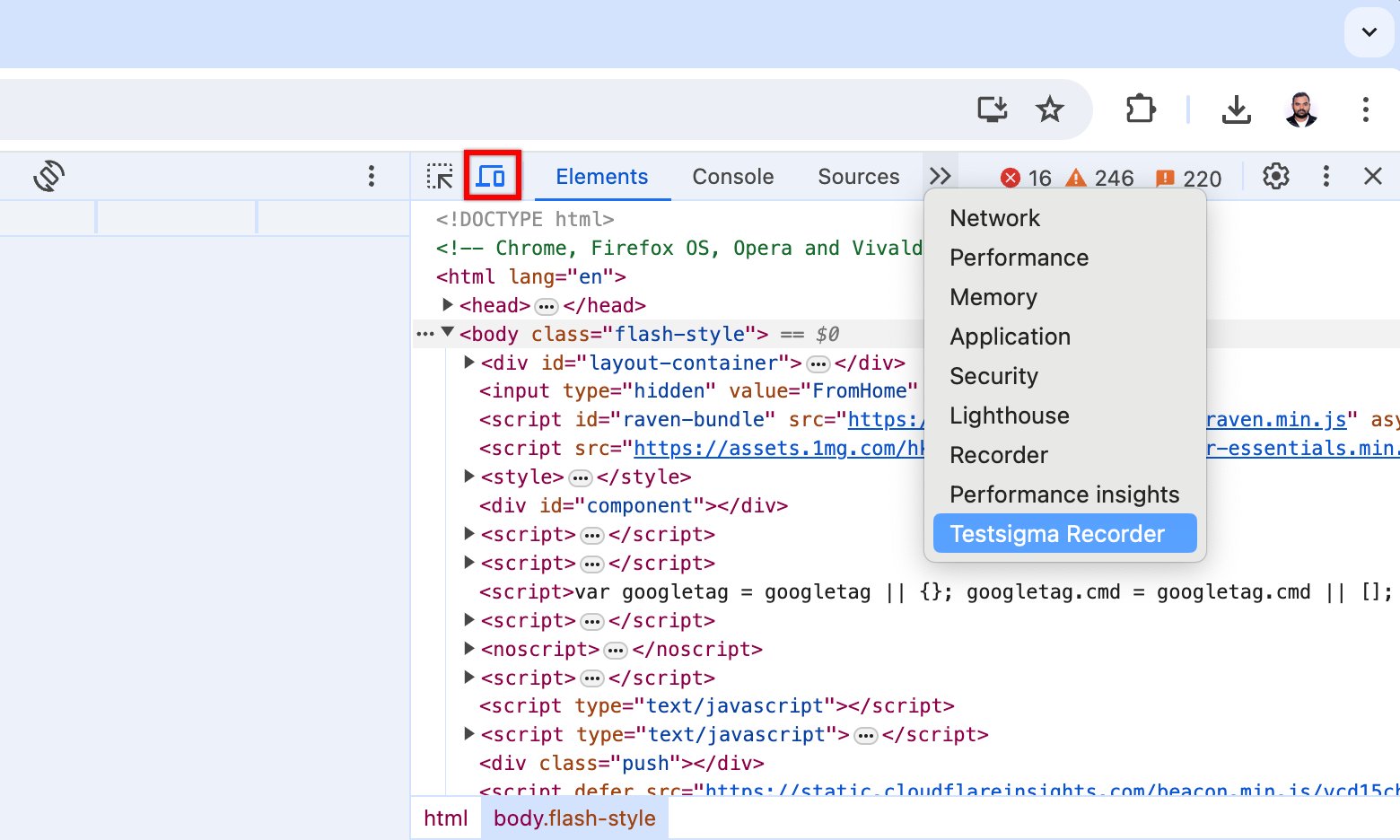Expand the head element
Viewport: 1400px width, 840px height.
click(447, 305)
